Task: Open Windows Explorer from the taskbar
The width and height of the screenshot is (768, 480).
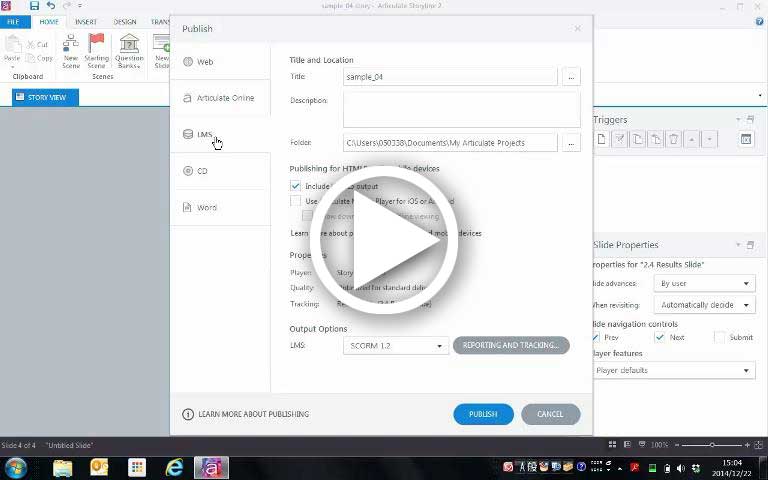Action: tap(62, 468)
